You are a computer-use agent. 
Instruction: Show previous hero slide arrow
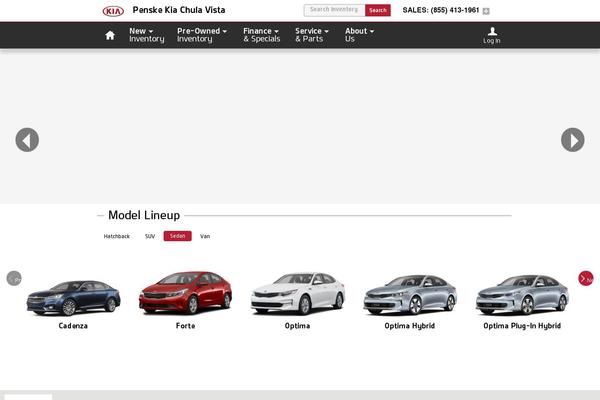pos(27,140)
